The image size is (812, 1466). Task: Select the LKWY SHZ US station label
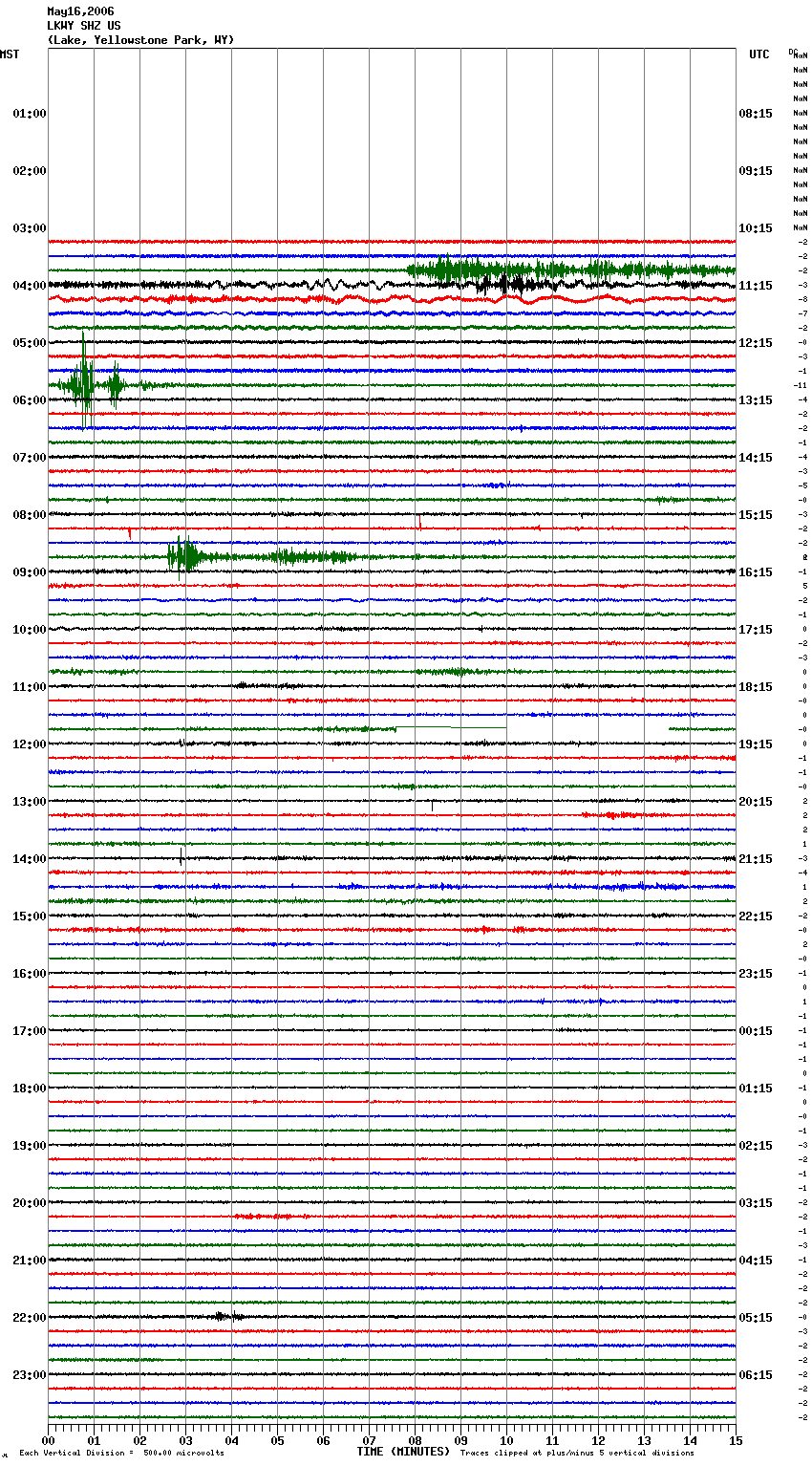coord(84,26)
